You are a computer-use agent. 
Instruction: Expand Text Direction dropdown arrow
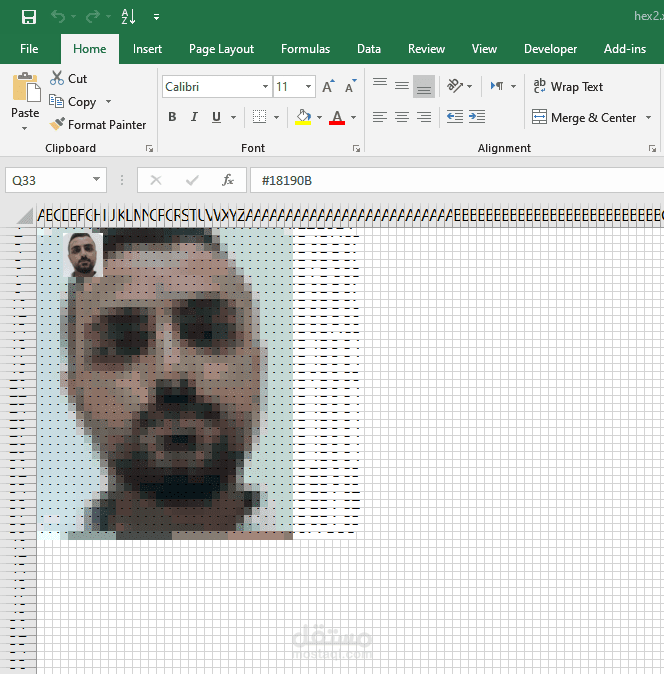(x=513, y=86)
